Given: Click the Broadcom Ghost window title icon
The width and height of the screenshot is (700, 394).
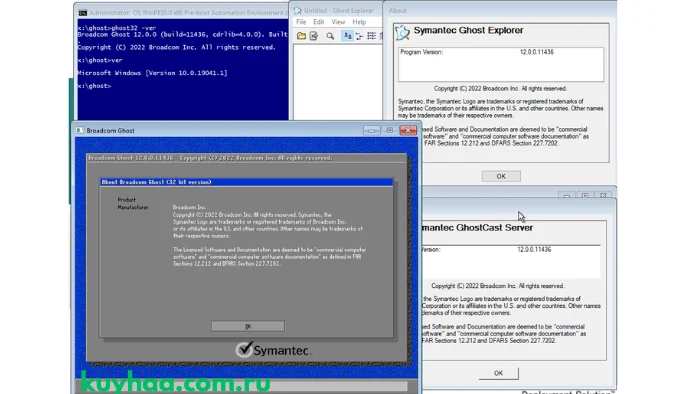Looking at the screenshot, I should [80, 130].
